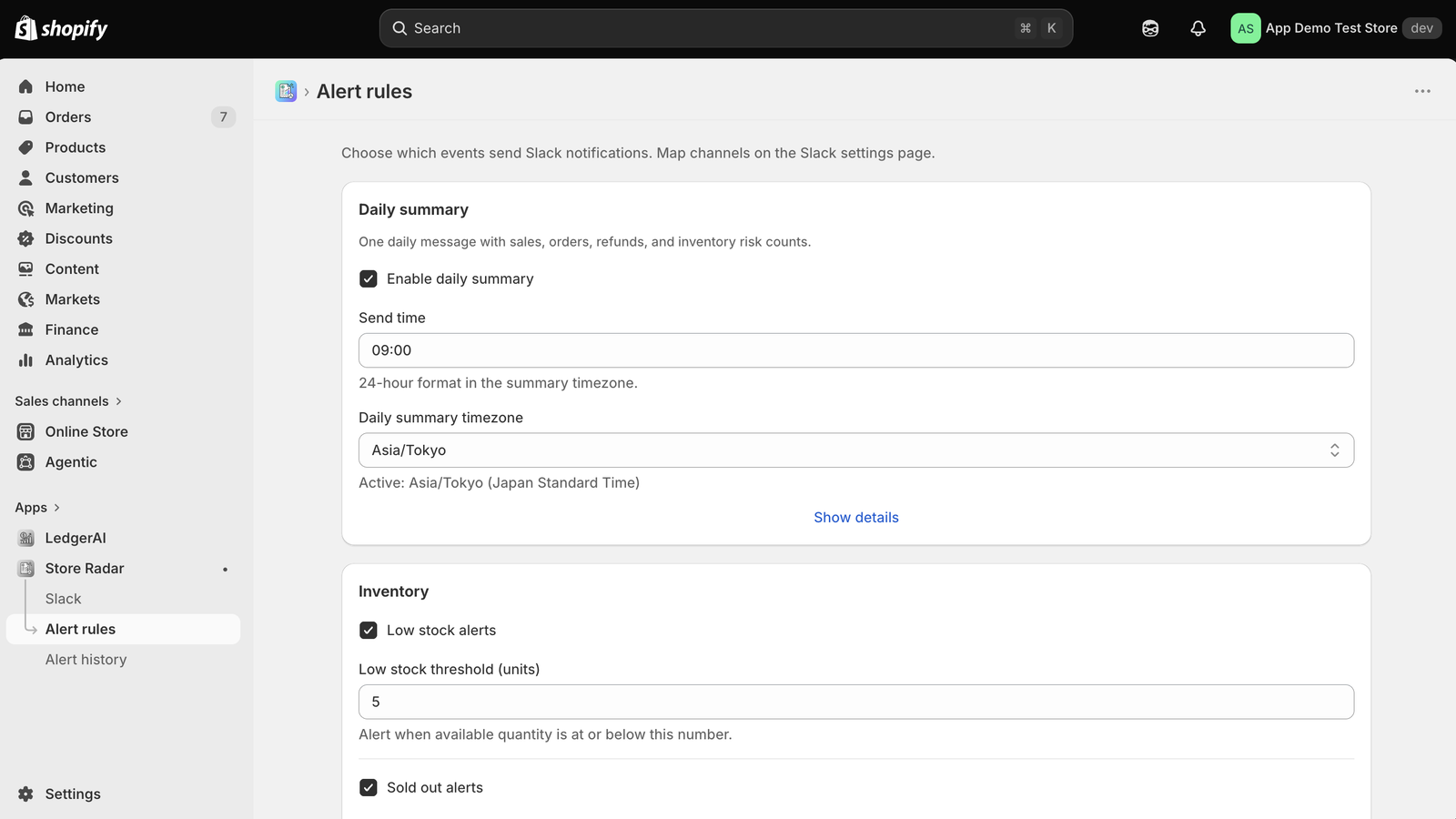Open the App Demo Test Store menu

tap(1336, 28)
